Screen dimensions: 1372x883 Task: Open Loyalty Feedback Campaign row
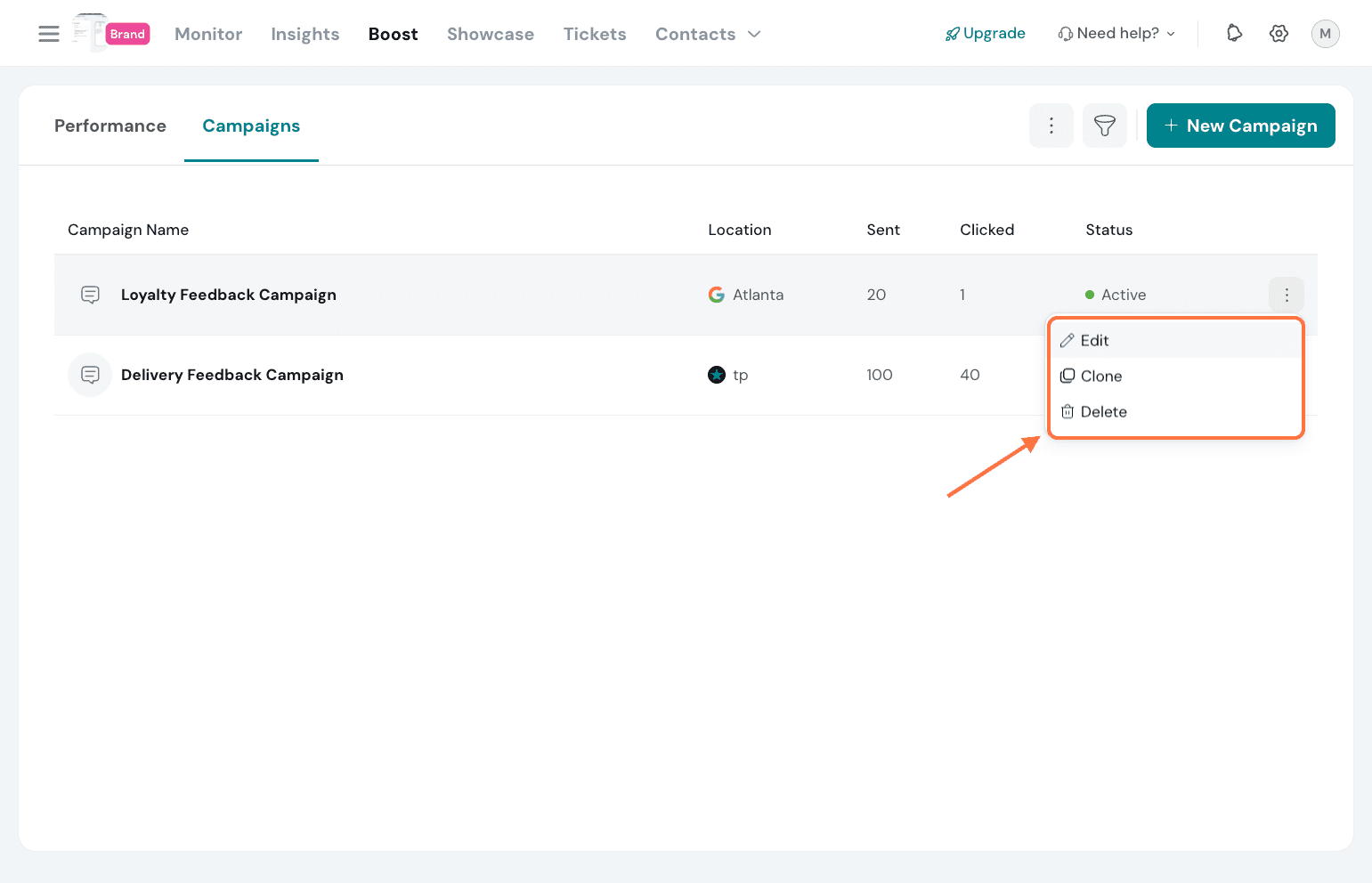(x=229, y=295)
